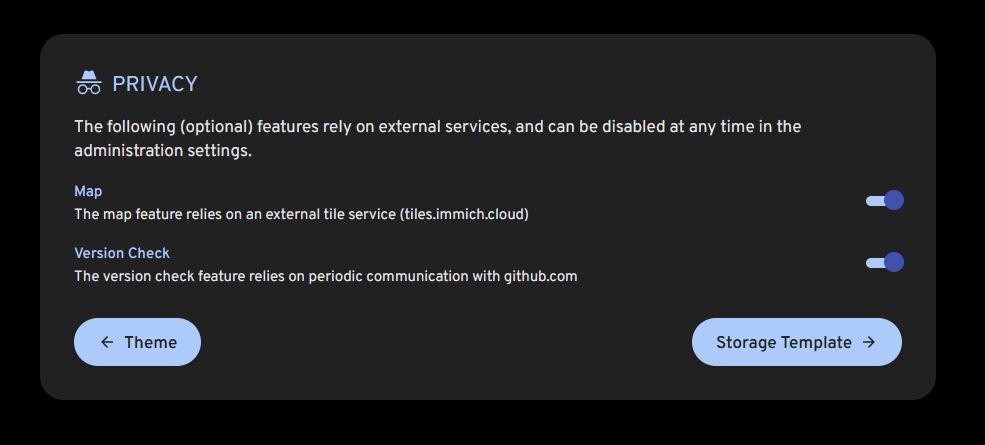The image size is (985, 445).
Task: Click the Map setting label
Action: click(88, 191)
